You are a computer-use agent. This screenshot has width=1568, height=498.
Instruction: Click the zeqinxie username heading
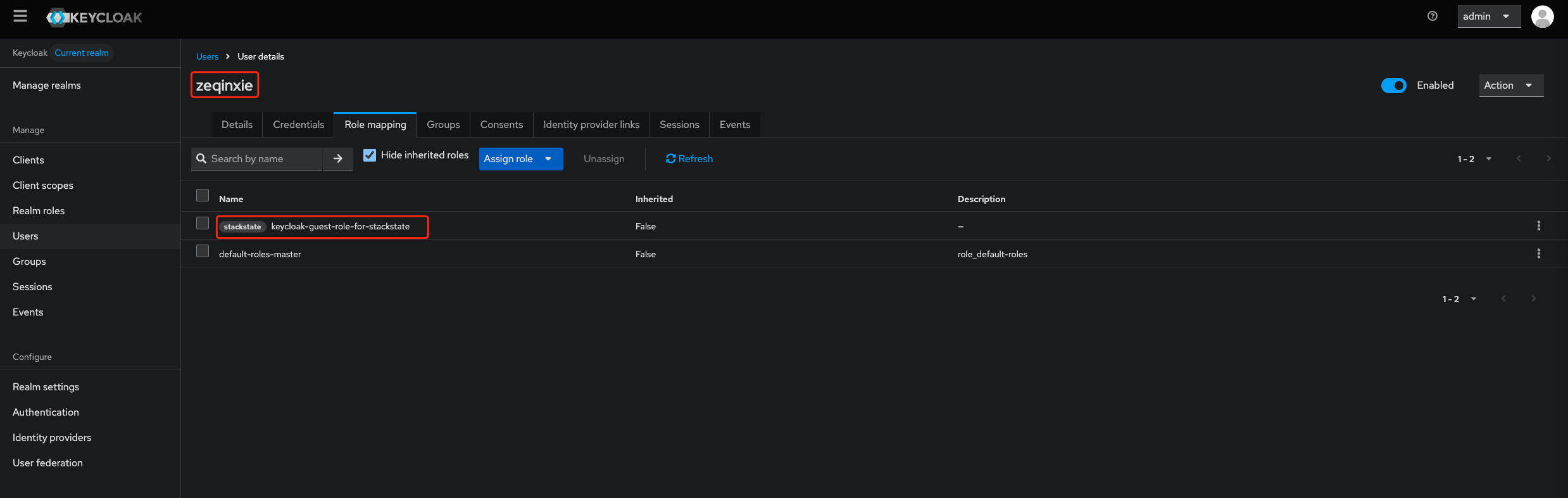coord(224,86)
